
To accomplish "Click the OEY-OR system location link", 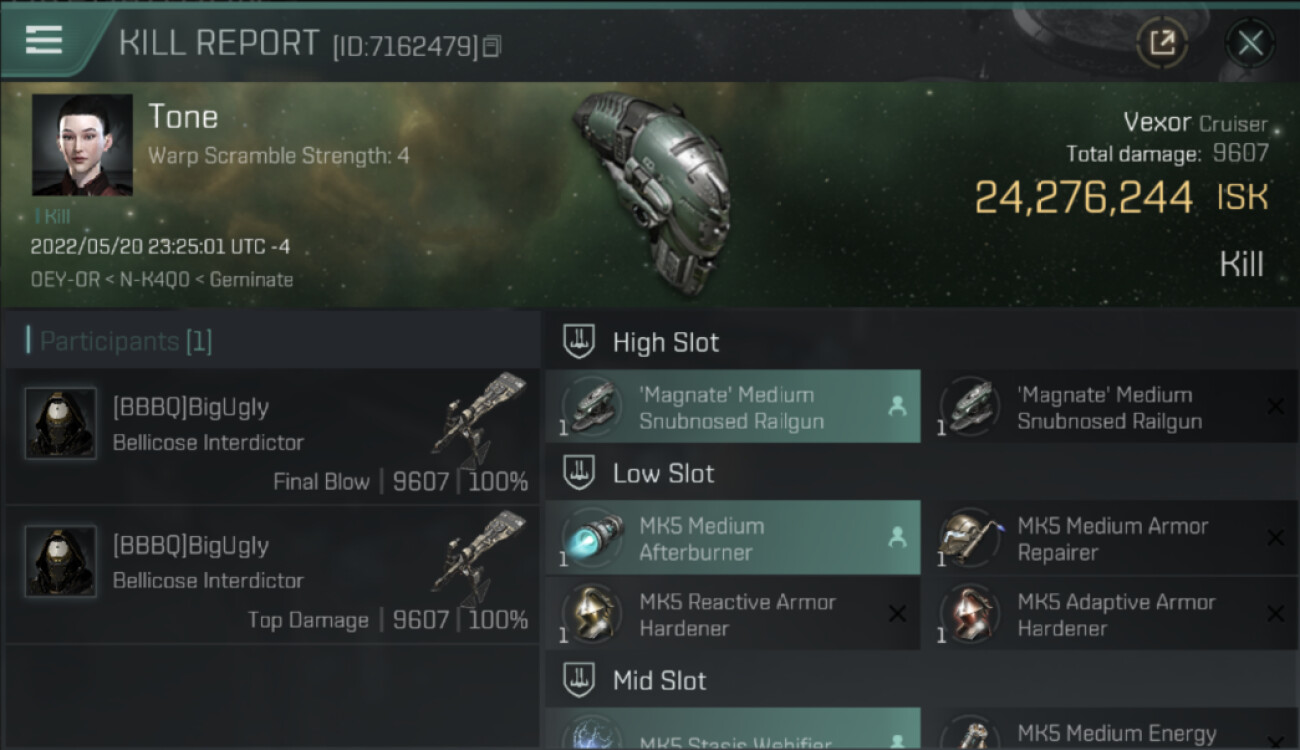I will pos(65,280).
